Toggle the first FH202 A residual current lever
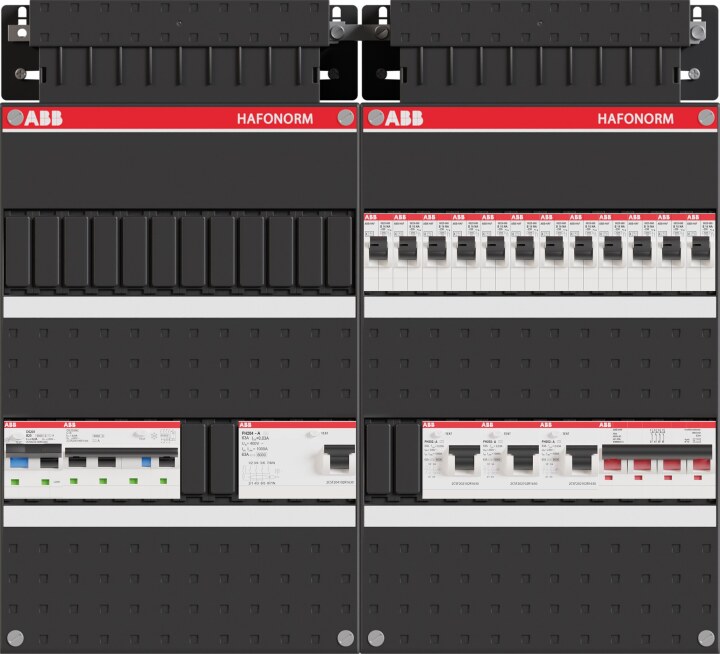This screenshot has width=720, height=654. [464, 458]
